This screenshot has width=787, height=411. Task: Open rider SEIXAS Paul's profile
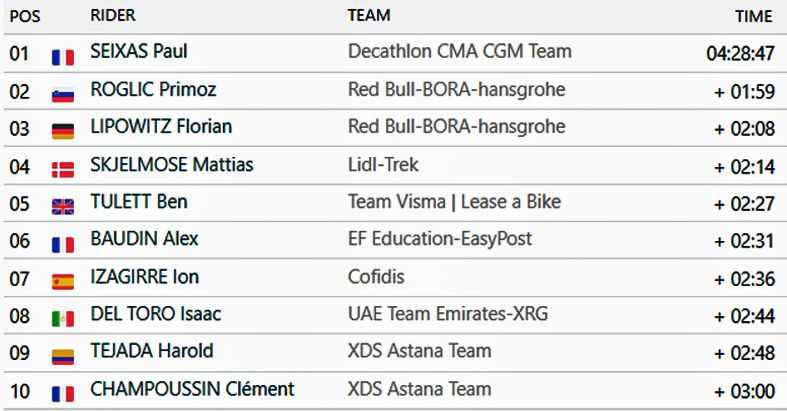(x=139, y=51)
